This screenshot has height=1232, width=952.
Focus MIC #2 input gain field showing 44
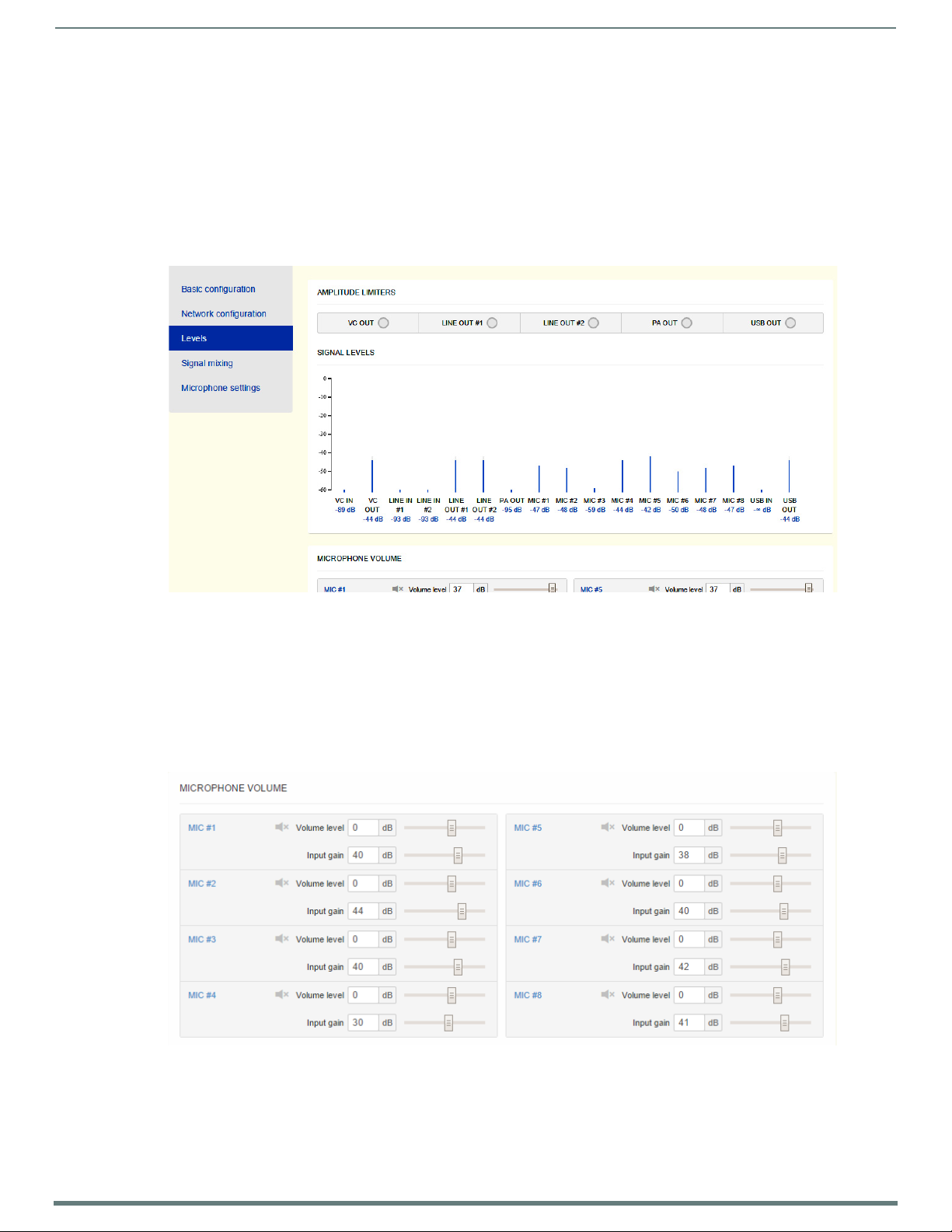click(363, 911)
